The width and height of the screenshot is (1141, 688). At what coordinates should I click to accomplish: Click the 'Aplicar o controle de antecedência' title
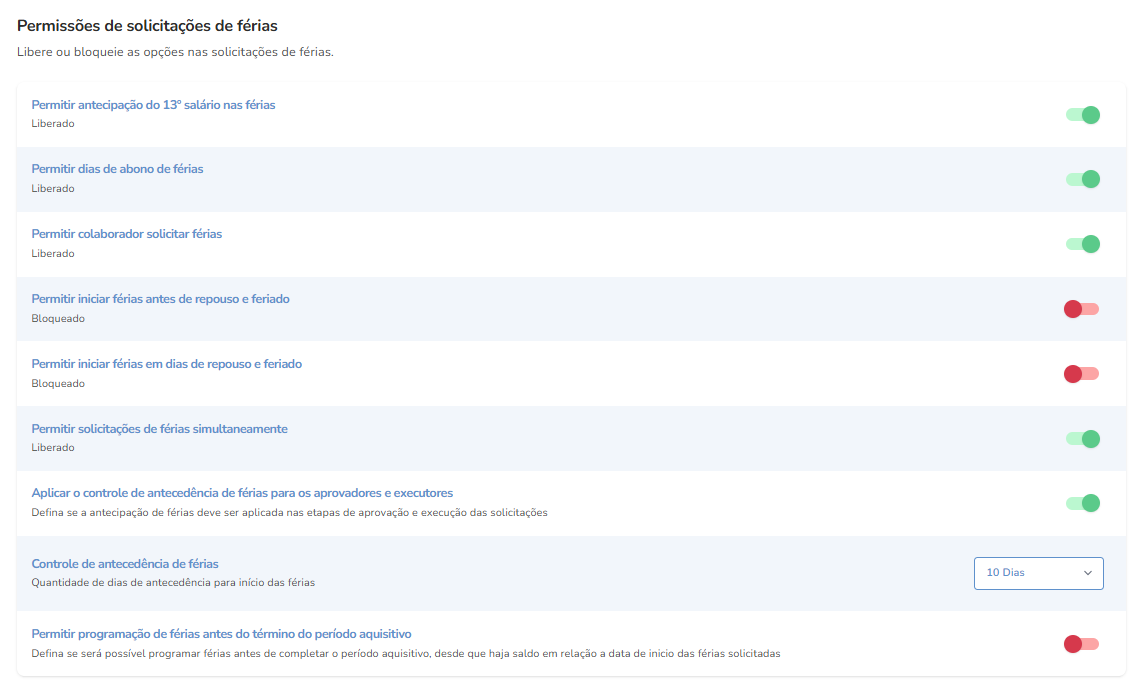(242, 493)
